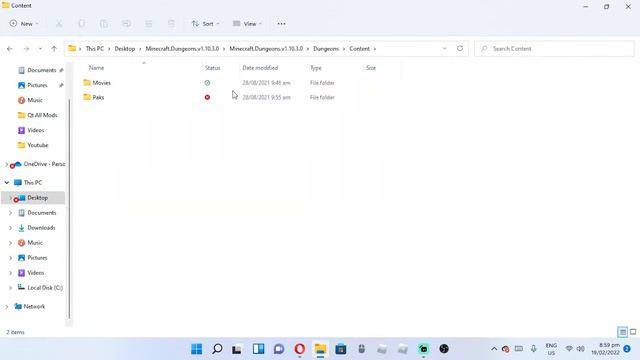
Task: Click the New button in toolbar
Action: tap(24, 24)
